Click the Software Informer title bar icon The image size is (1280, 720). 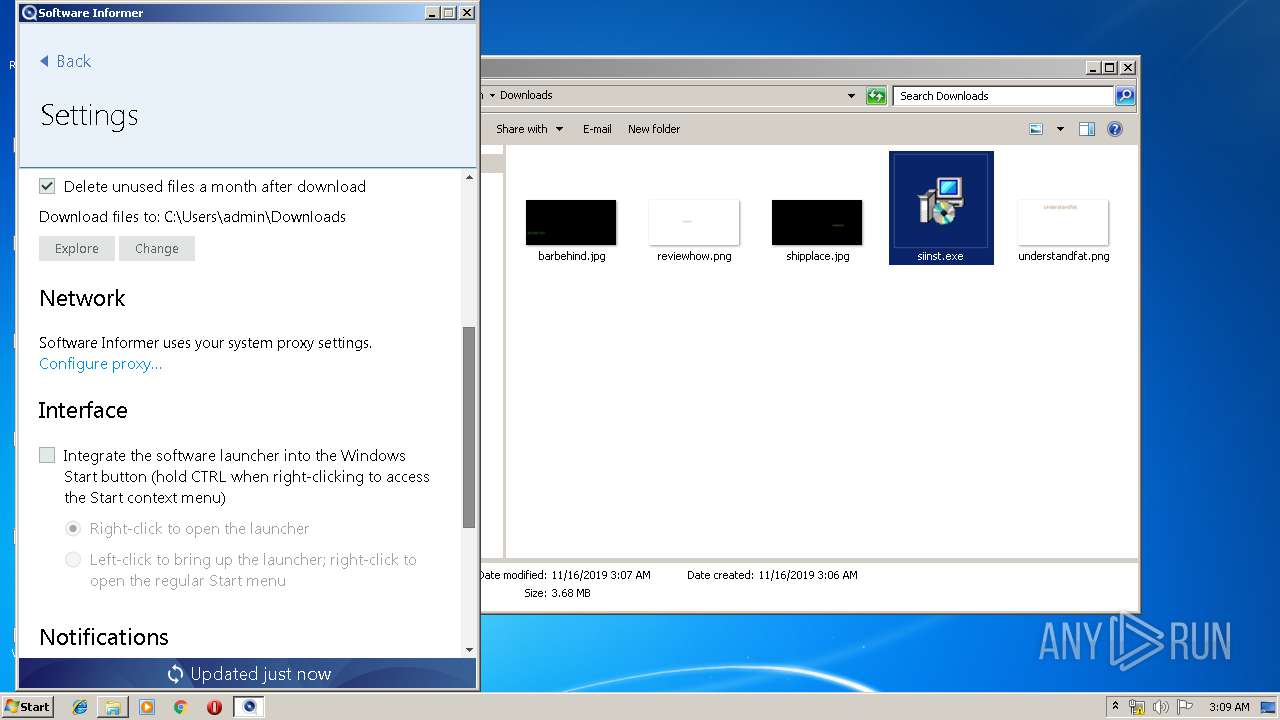coord(29,13)
